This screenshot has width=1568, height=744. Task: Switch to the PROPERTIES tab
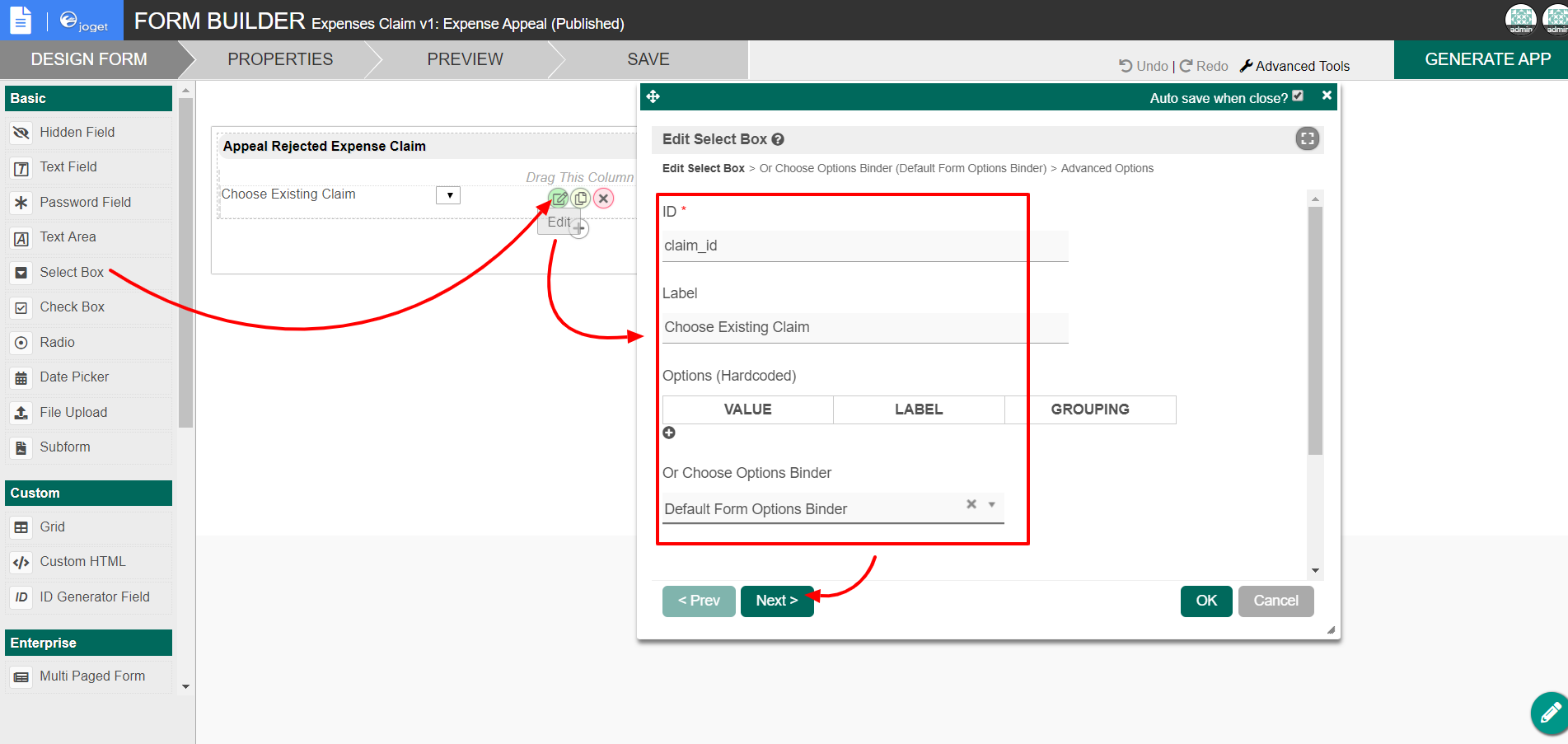coord(280,59)
